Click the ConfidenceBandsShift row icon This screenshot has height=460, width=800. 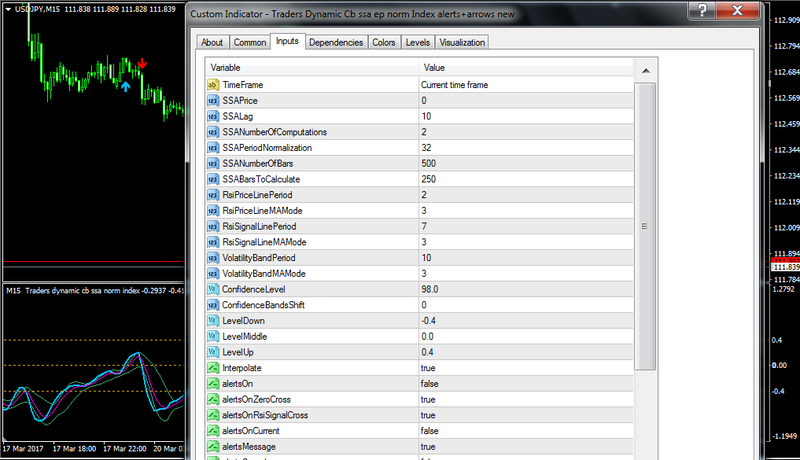(213, 305)
